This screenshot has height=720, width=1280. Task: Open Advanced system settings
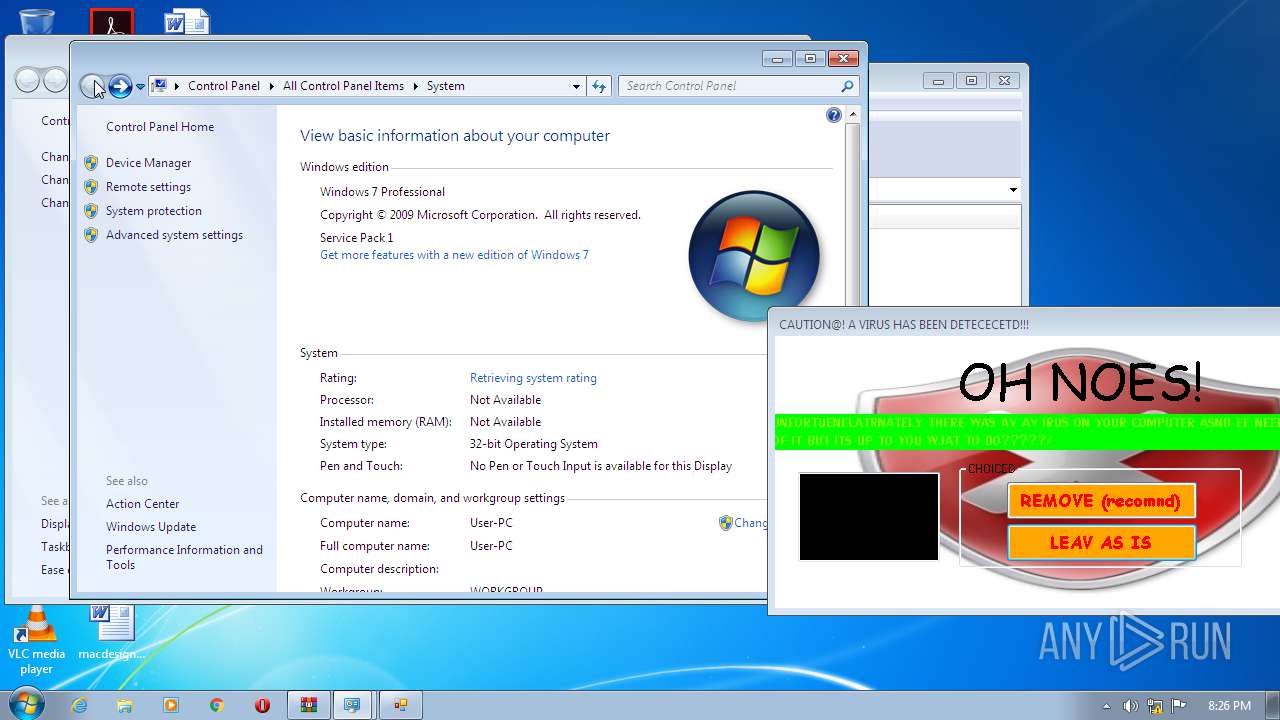click(174, 235)
